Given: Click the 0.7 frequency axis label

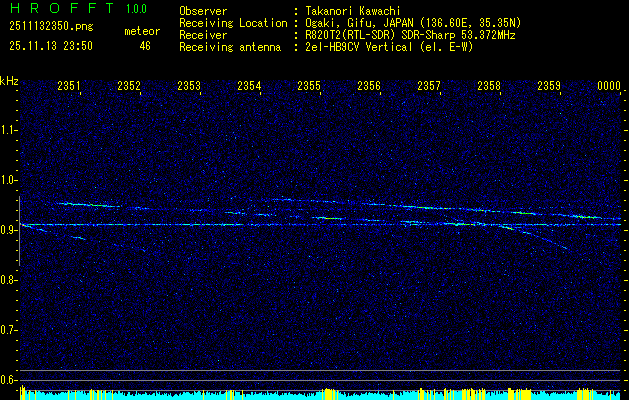Looking at the screenshot, I should (x=9, y=330).
